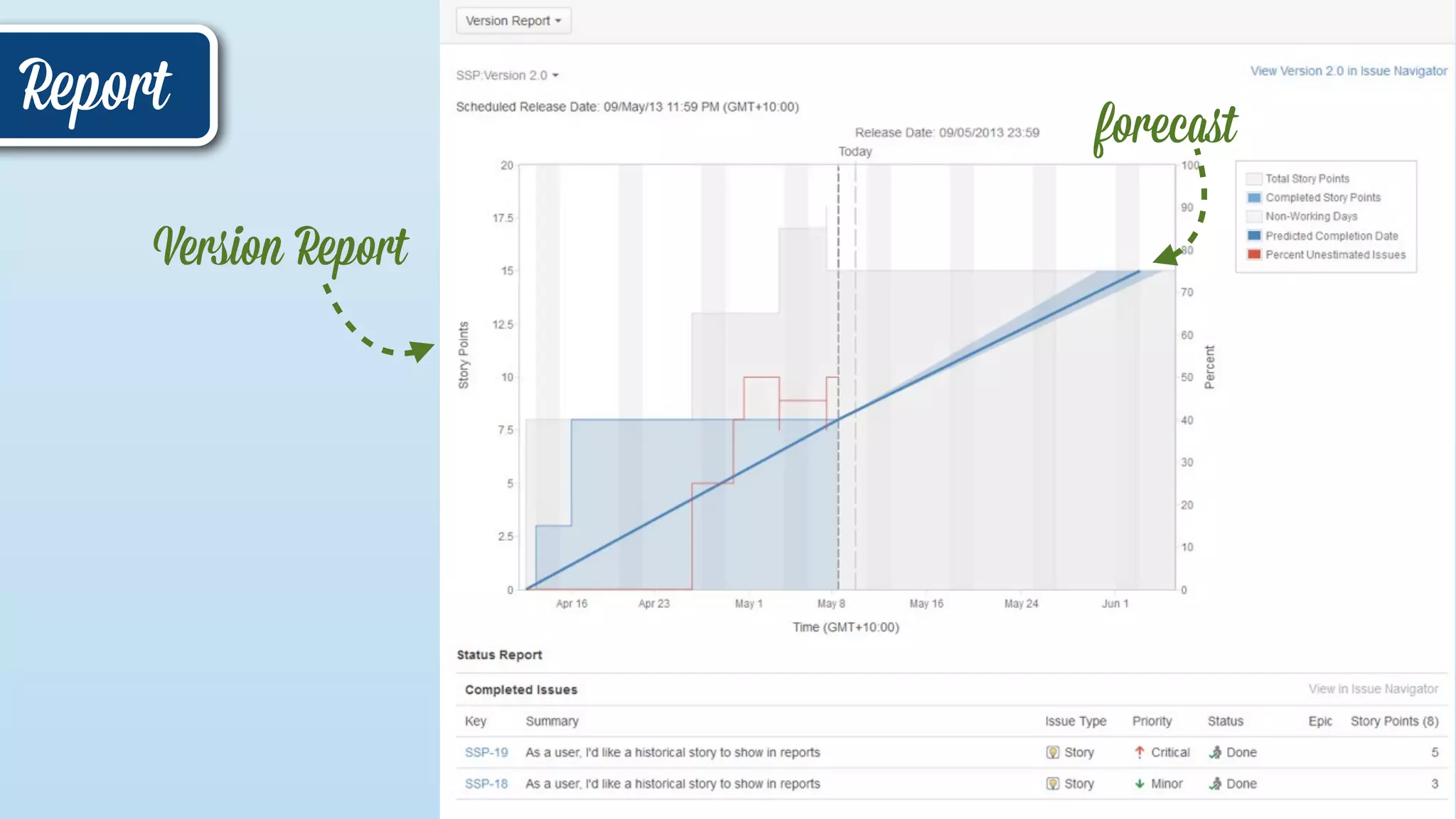Click the Jun 1 axis label
The height and width of the screenshot is (819, 1456).
pyautogui.click(x=1115, y=604)
